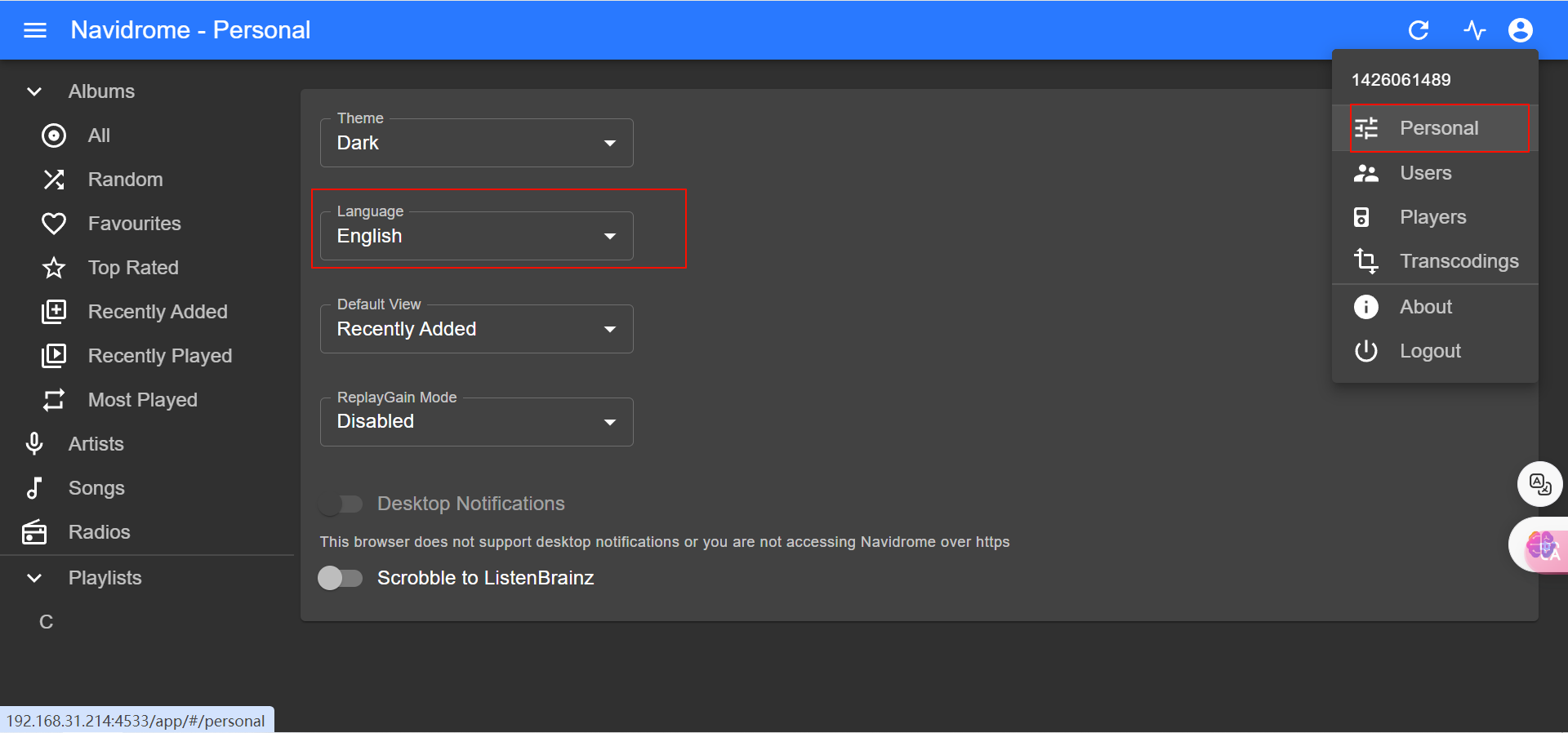The width and height of the screenshot is (1568, 733).
Task: Click the Recently Played play icon
Action: pos(54,356)
